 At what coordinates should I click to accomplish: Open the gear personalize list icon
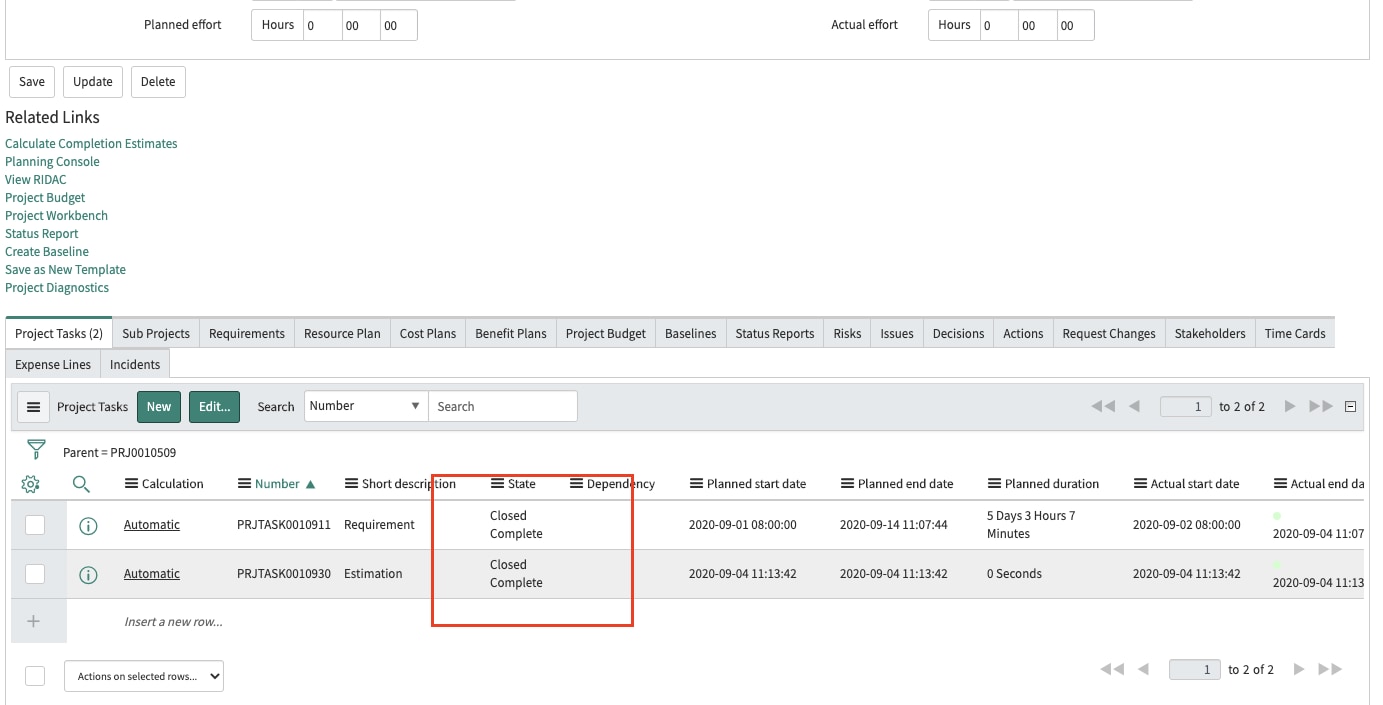30,484
